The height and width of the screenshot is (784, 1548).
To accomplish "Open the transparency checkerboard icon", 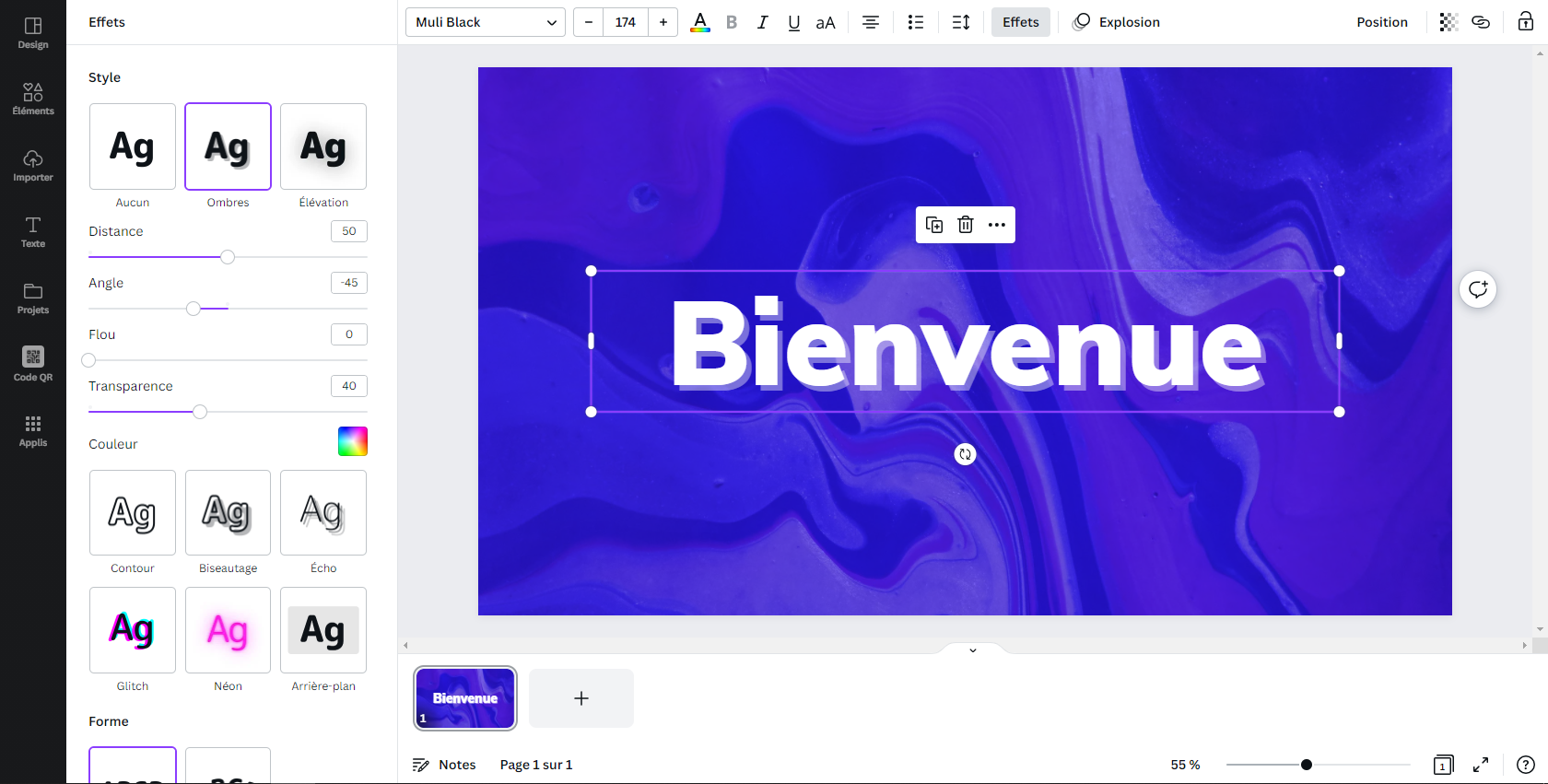I will (x=1448, y=22).
